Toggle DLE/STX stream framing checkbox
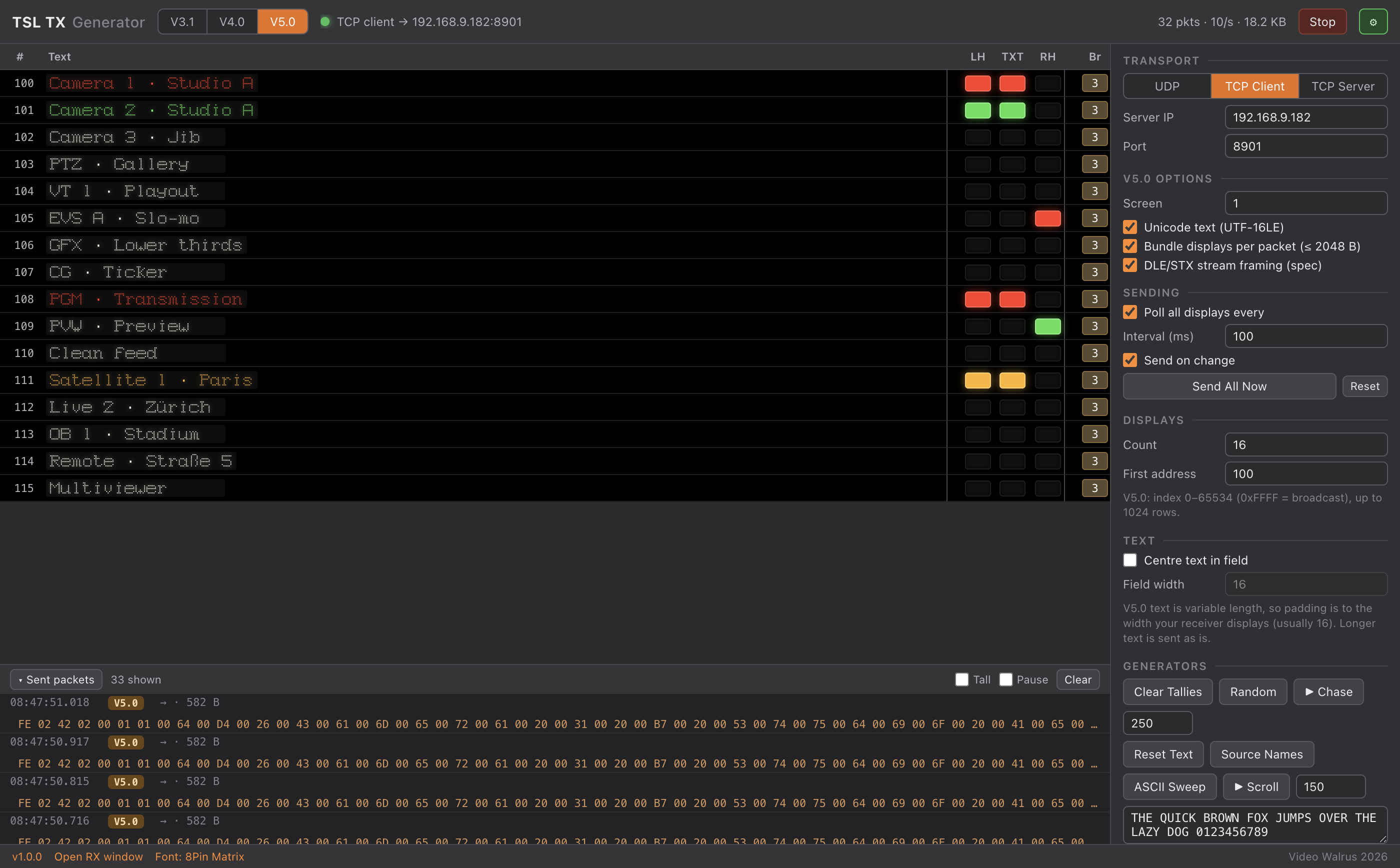The image size is (1400, 868). click(1129, 264)
